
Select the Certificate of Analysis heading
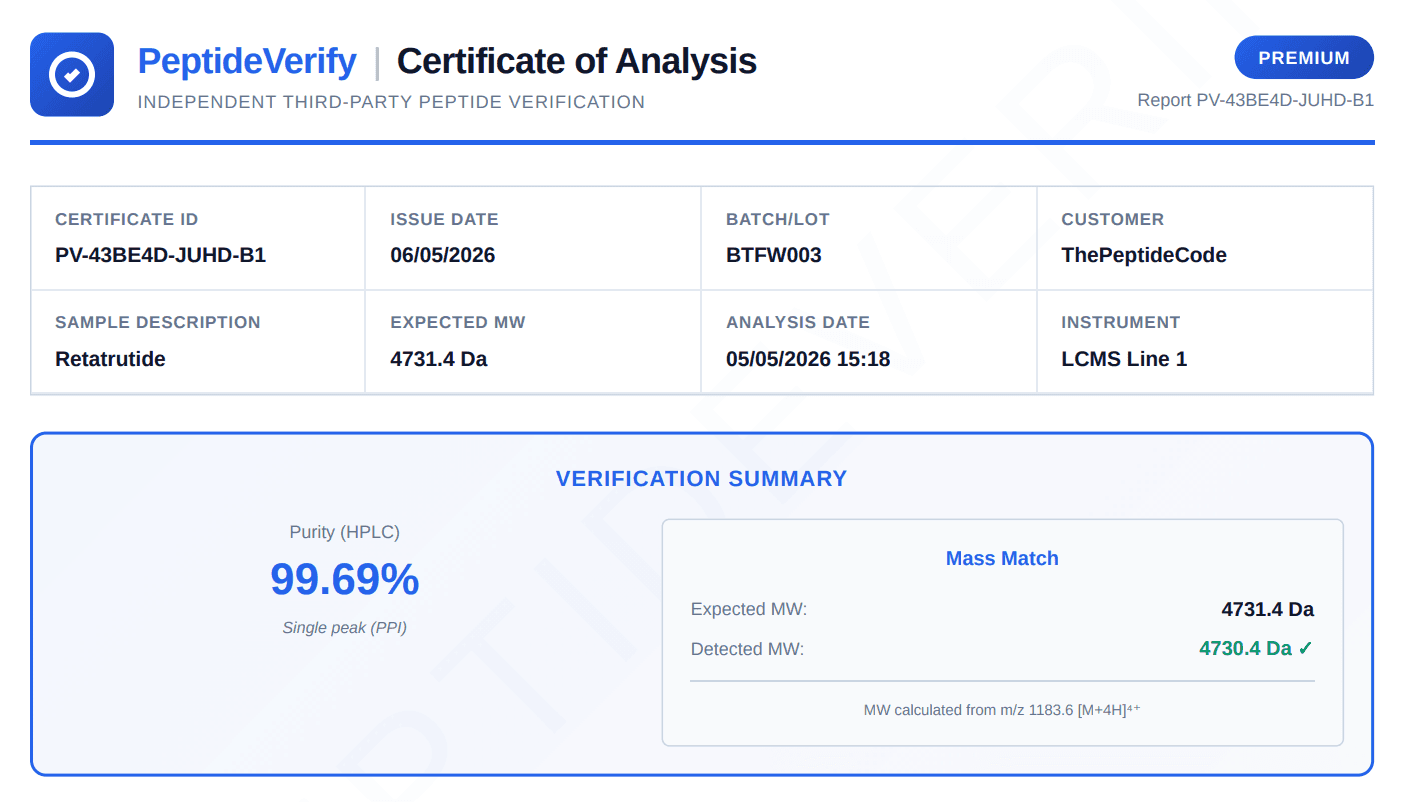pos(577,61)
